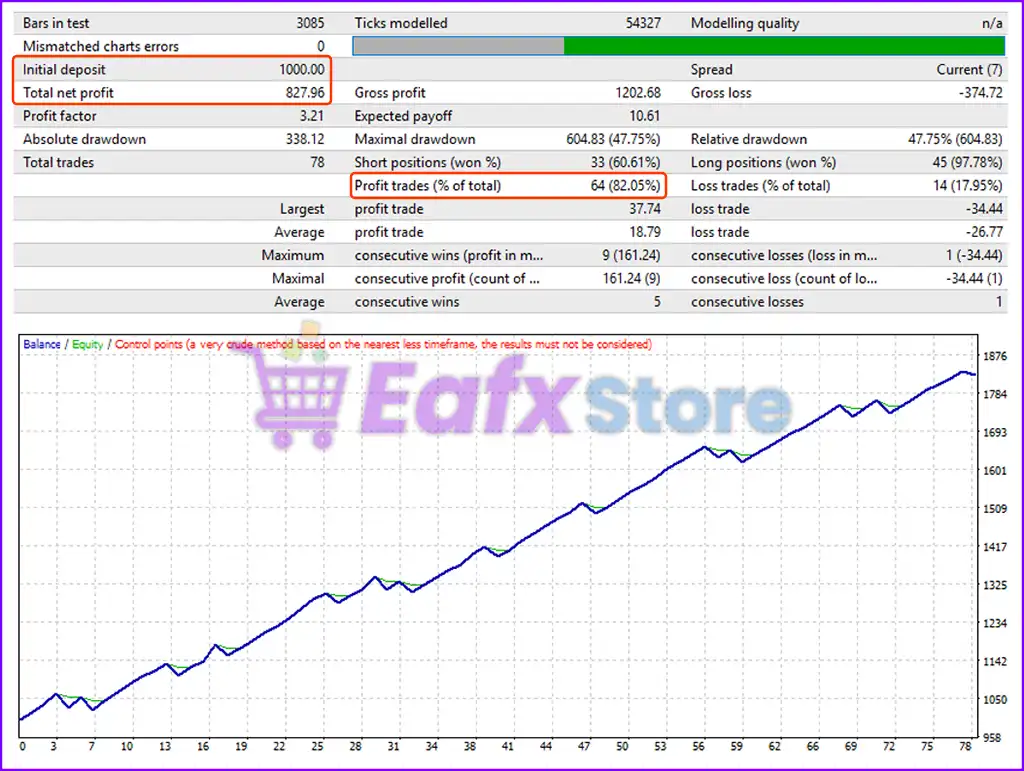The image size is (1024, 771).
Task: Click the Bars in test value 3085
Action: pos(310,23)
